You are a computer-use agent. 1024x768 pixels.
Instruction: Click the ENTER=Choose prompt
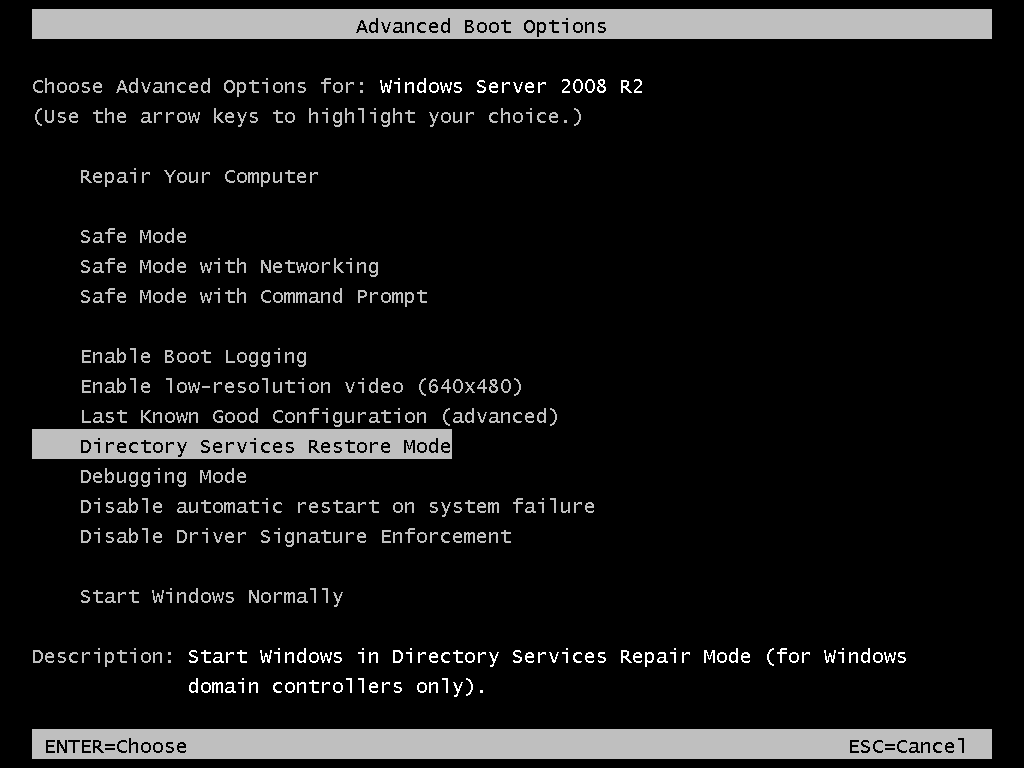tap(113, 746)
